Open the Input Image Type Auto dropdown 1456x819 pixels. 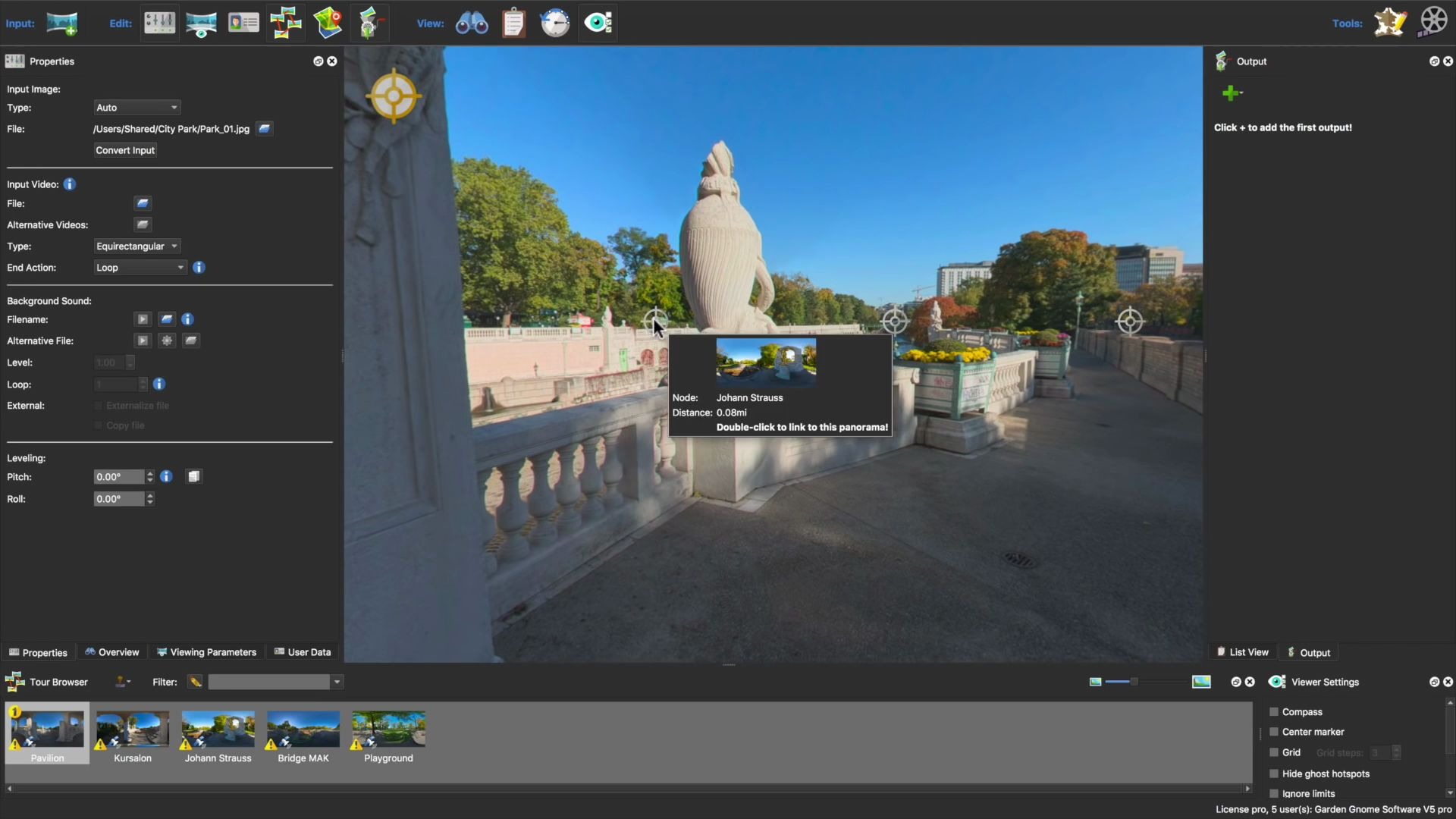click(137, 108)
